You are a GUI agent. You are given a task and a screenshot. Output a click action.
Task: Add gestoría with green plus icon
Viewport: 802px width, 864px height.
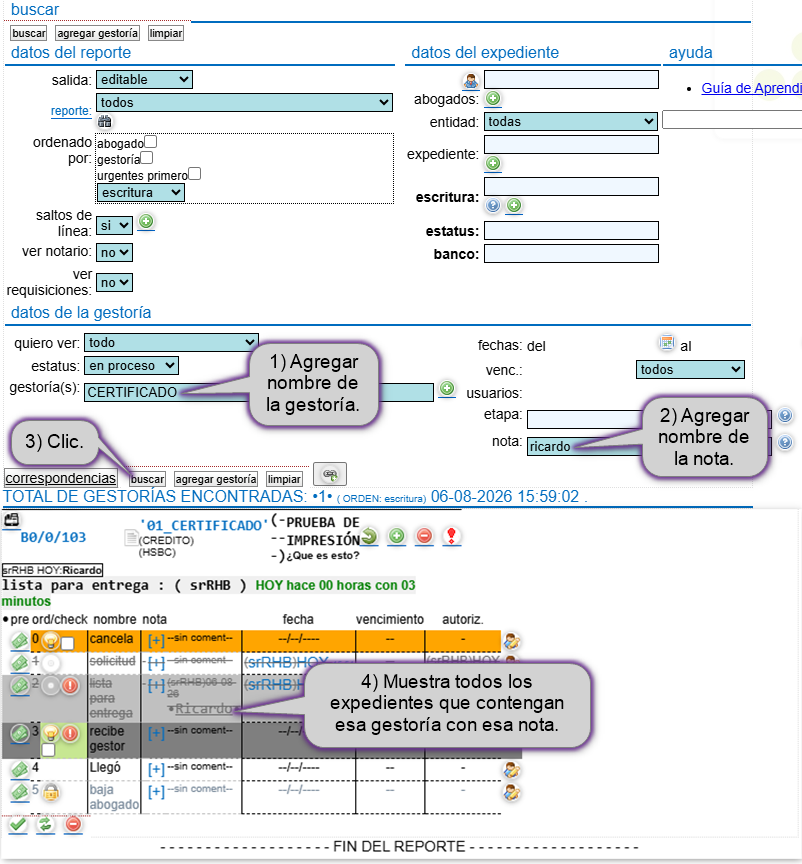click(x=447, y=388)
